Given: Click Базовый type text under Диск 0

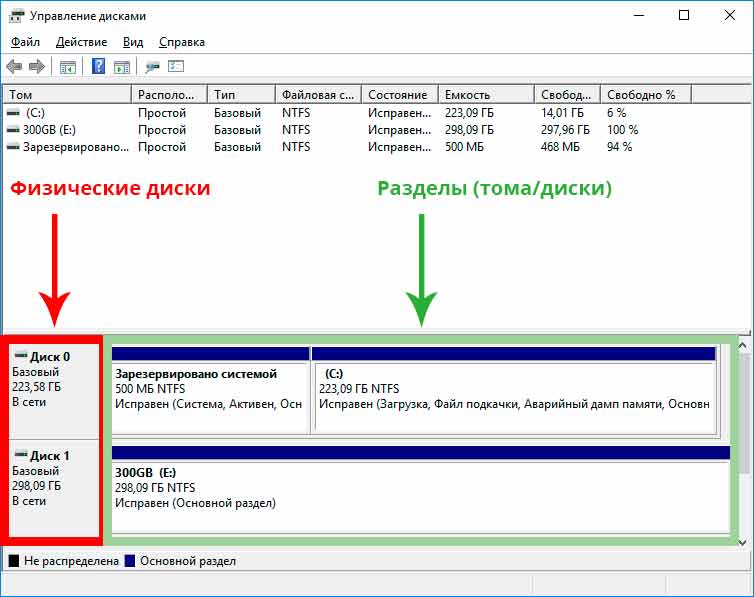Looking at the screenshot, I should [36, 372].
